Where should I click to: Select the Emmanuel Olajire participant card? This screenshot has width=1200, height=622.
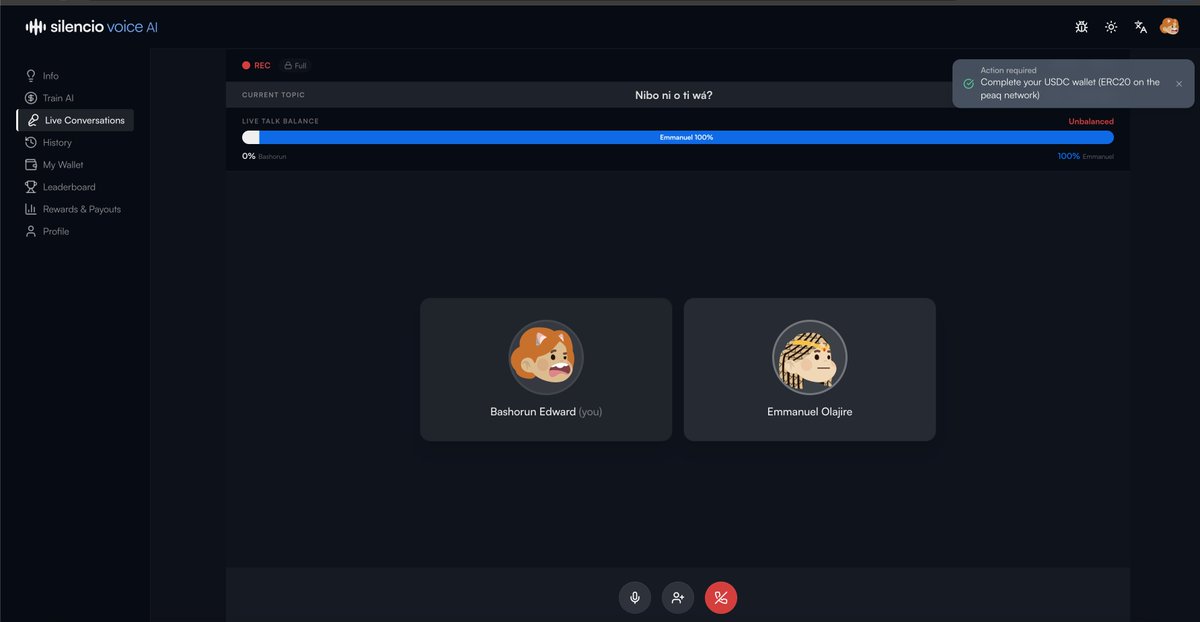(809, 369)
